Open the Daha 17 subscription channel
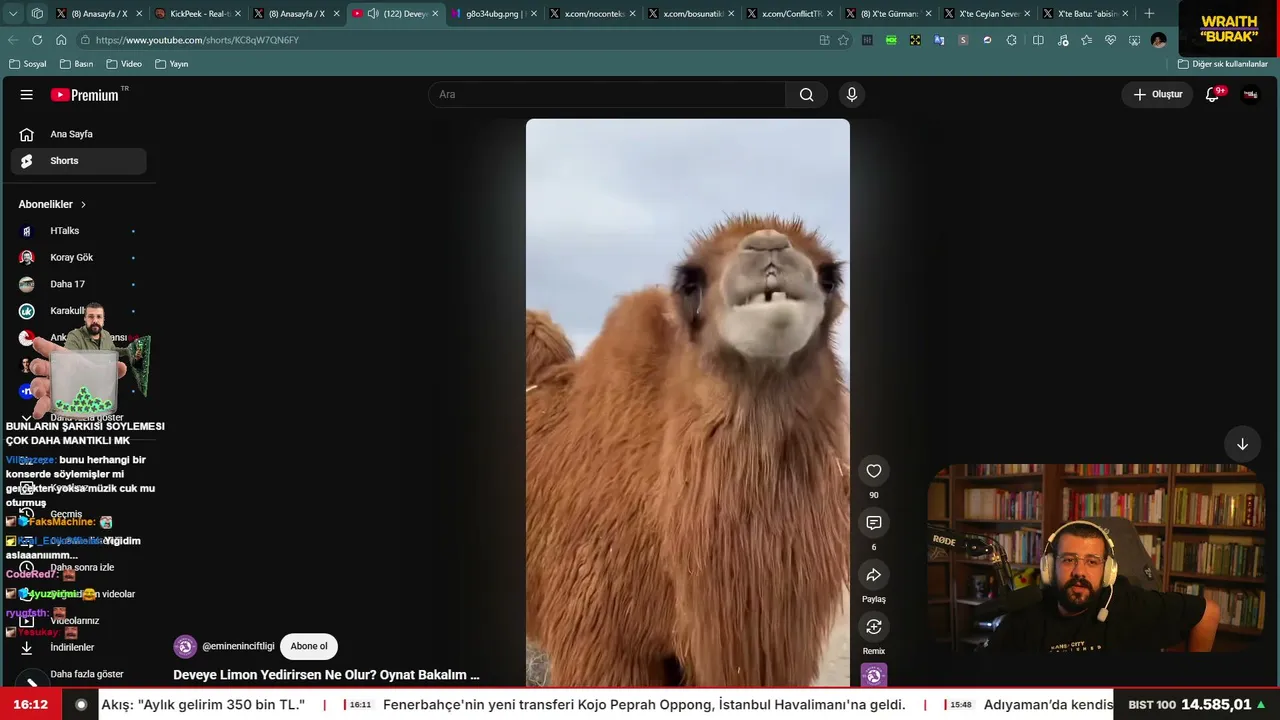This screenshot has width=1280, height=720. pyautogui.click(x=78, y=284)
